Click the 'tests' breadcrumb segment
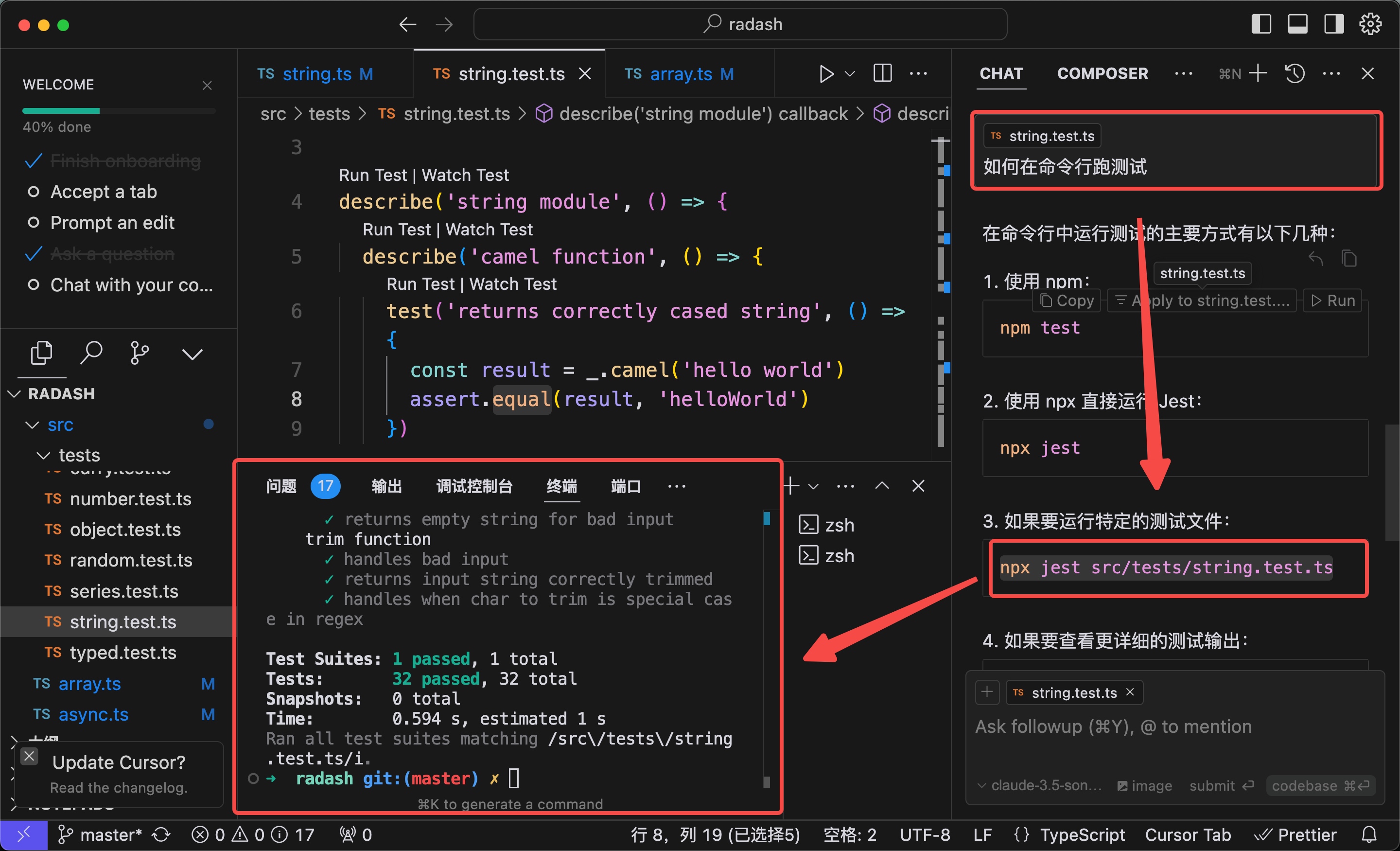 (330, 114)
